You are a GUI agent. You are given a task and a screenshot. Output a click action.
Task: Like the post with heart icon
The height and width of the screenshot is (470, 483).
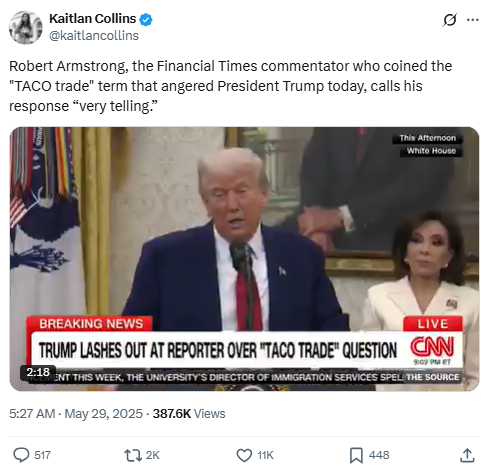[x=244, y=455]
